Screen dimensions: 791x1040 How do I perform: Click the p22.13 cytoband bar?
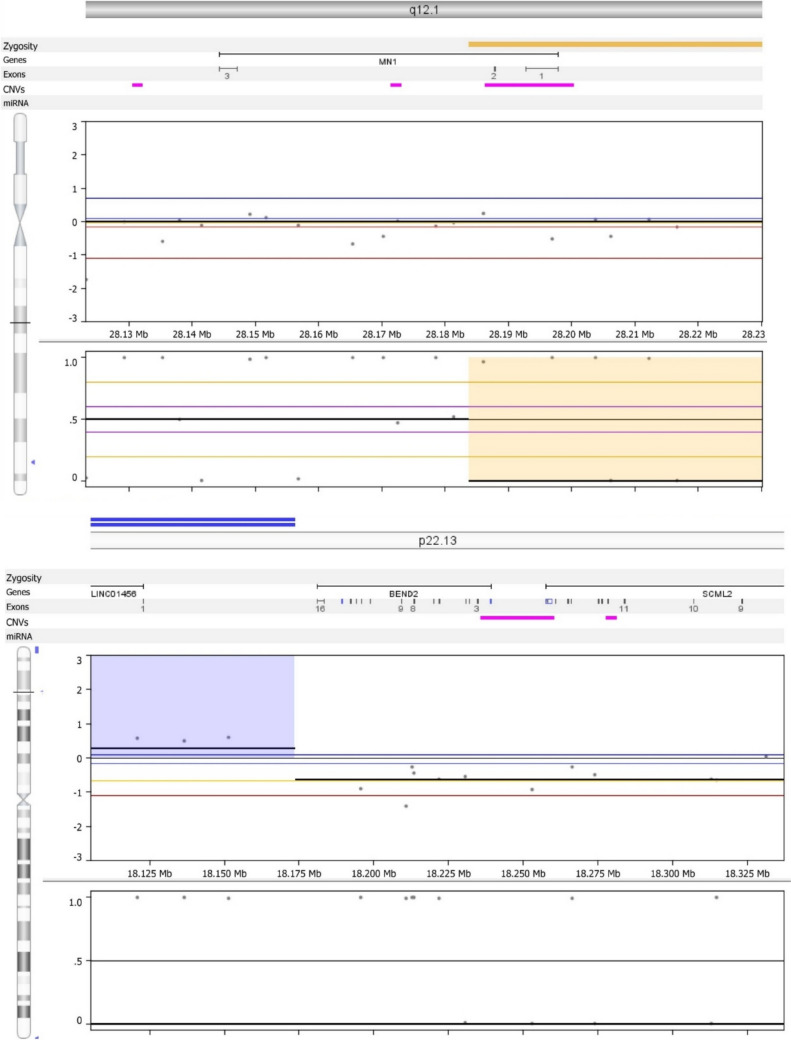[x=437, y=541]
